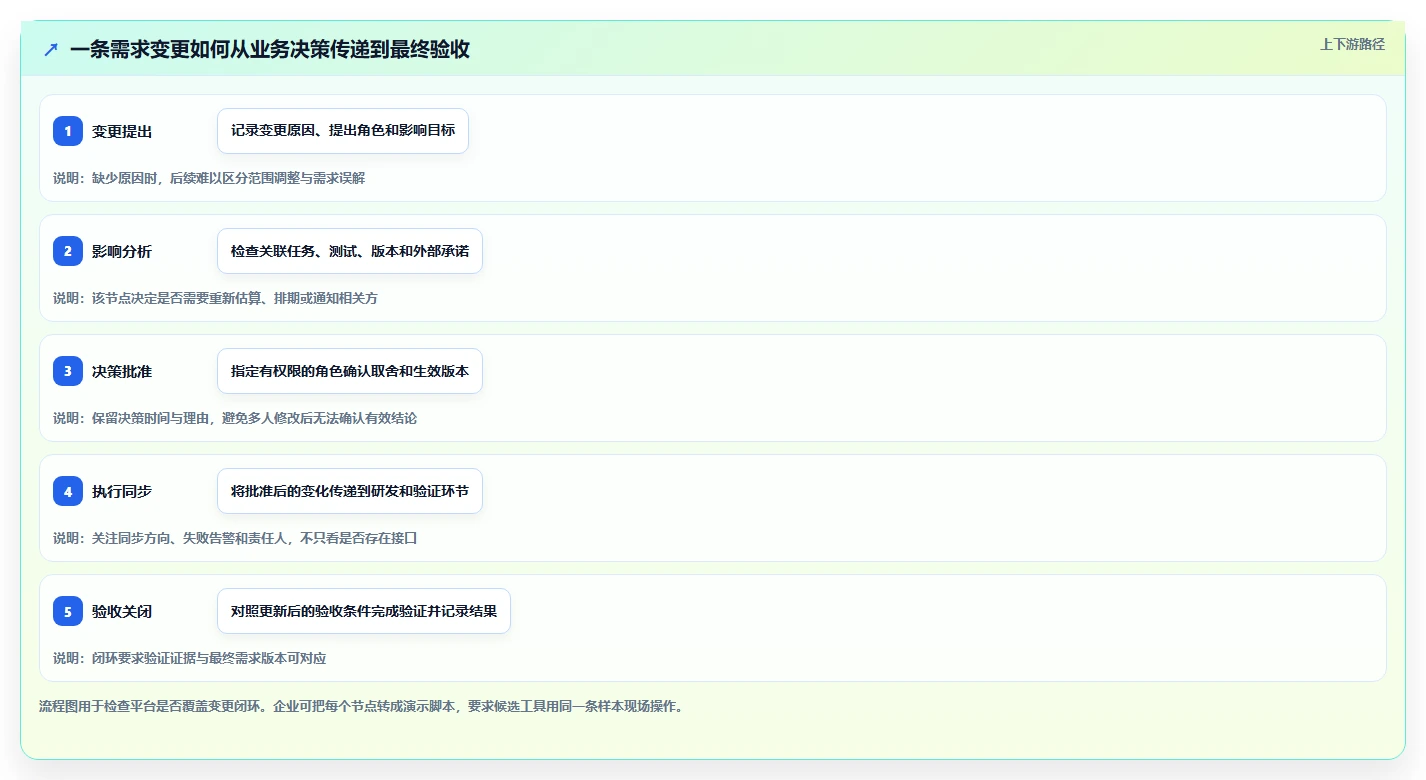This screenshot has height=780, width=1426.
Task: Click the step 1 number badge
Action: point(68,131)
